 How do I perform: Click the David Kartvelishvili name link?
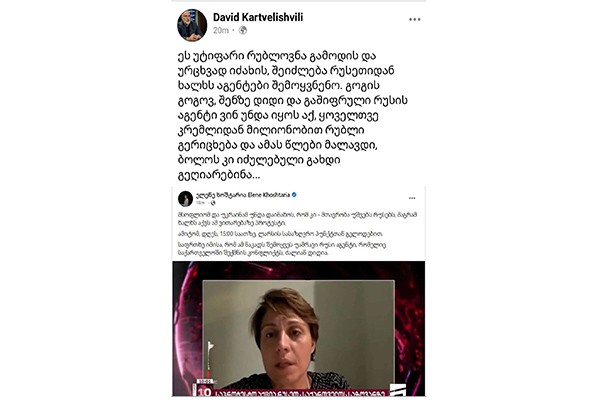click(x=258, y=17)
